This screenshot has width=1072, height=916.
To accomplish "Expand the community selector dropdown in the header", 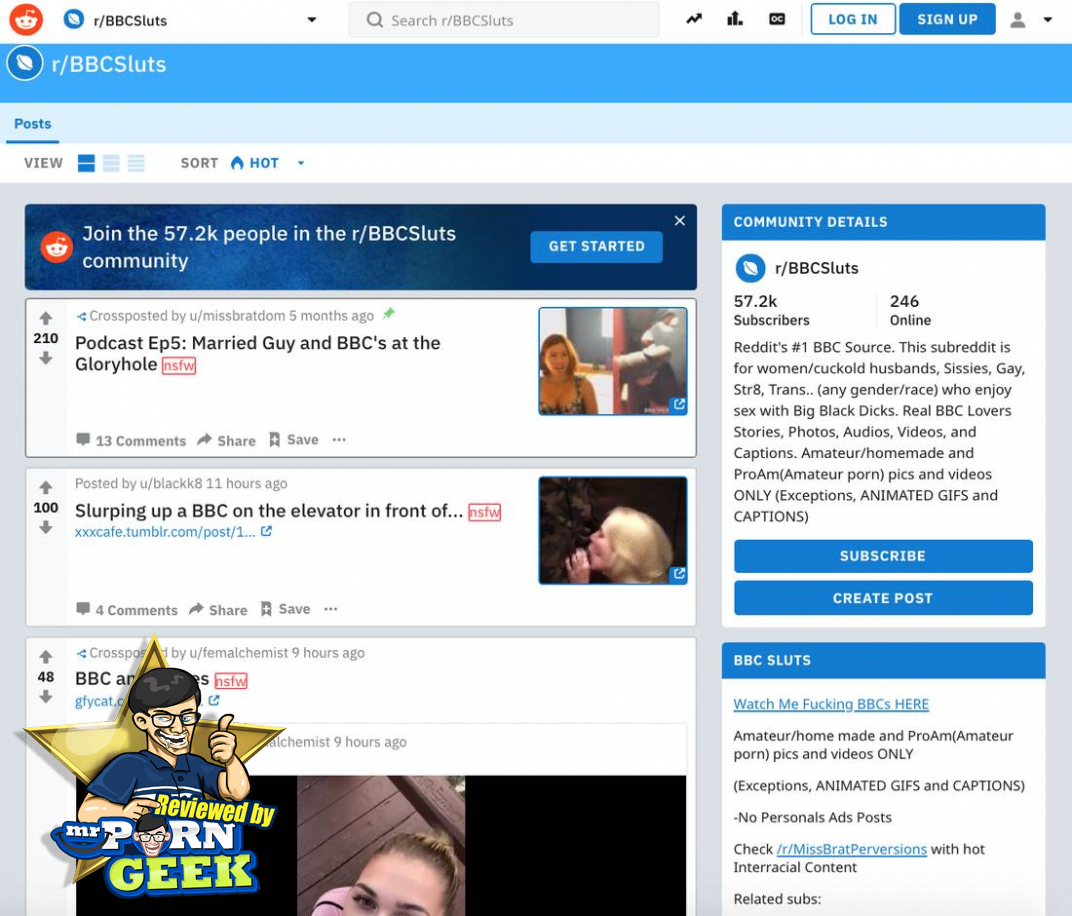I will [311, 20].
